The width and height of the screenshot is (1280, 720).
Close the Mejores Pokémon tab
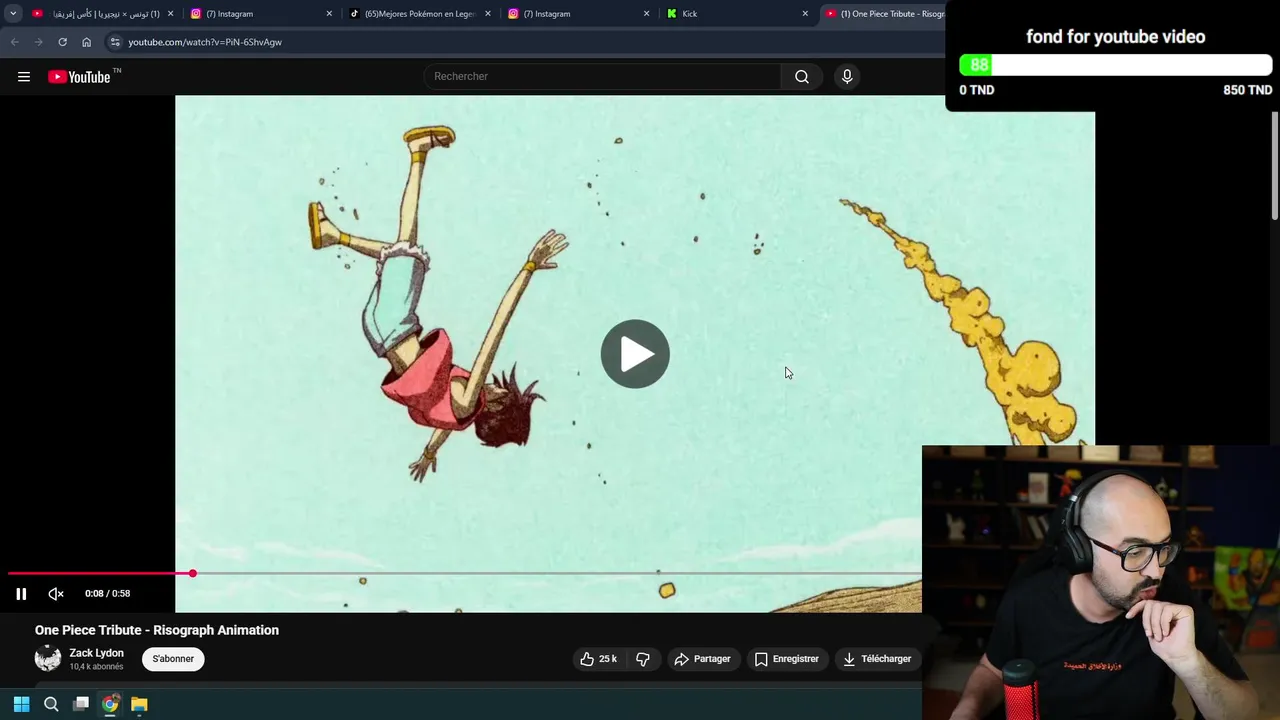pos(488,14)
